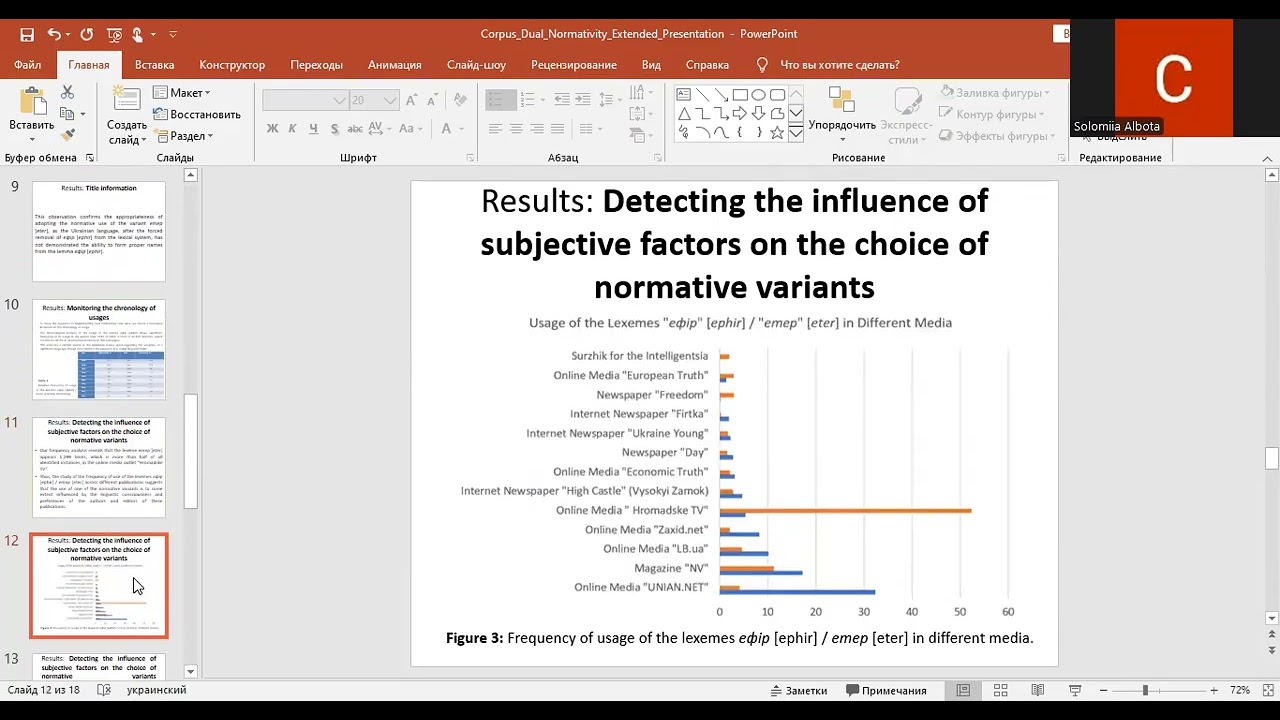Screen dimensions: 1280x720
Task: Click the zoom out minus button
Action: click(x=1103, y=690)
